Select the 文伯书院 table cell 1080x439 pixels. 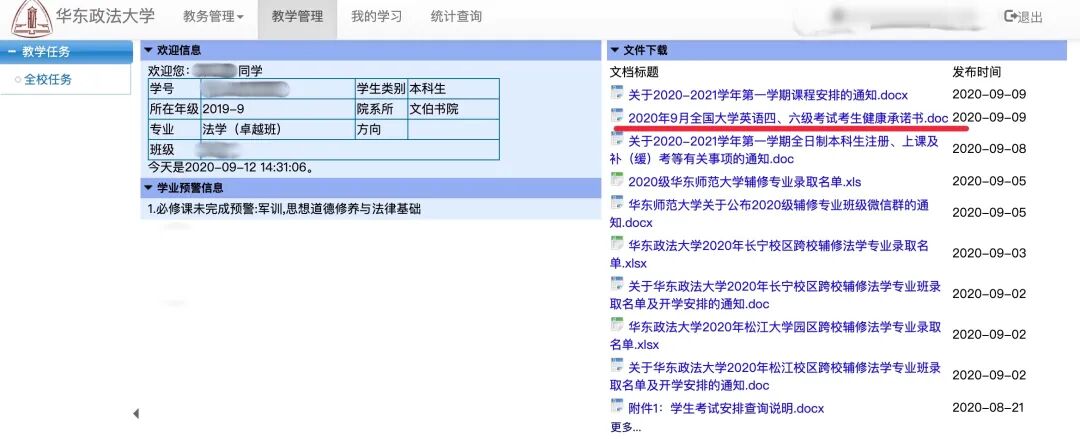(x=453, y=109)
